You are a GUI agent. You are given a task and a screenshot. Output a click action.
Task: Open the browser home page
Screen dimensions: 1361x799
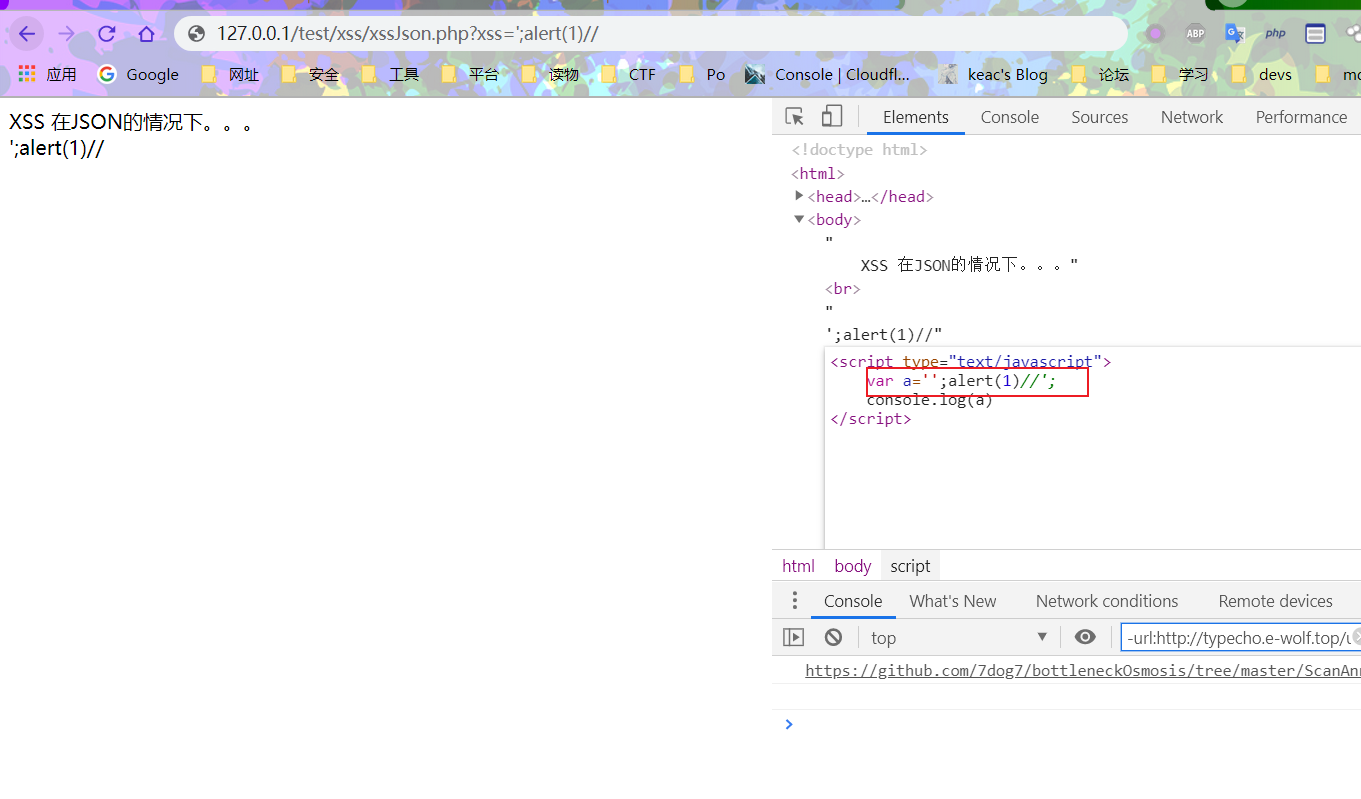pyautogui.click(x=146, y=34)
